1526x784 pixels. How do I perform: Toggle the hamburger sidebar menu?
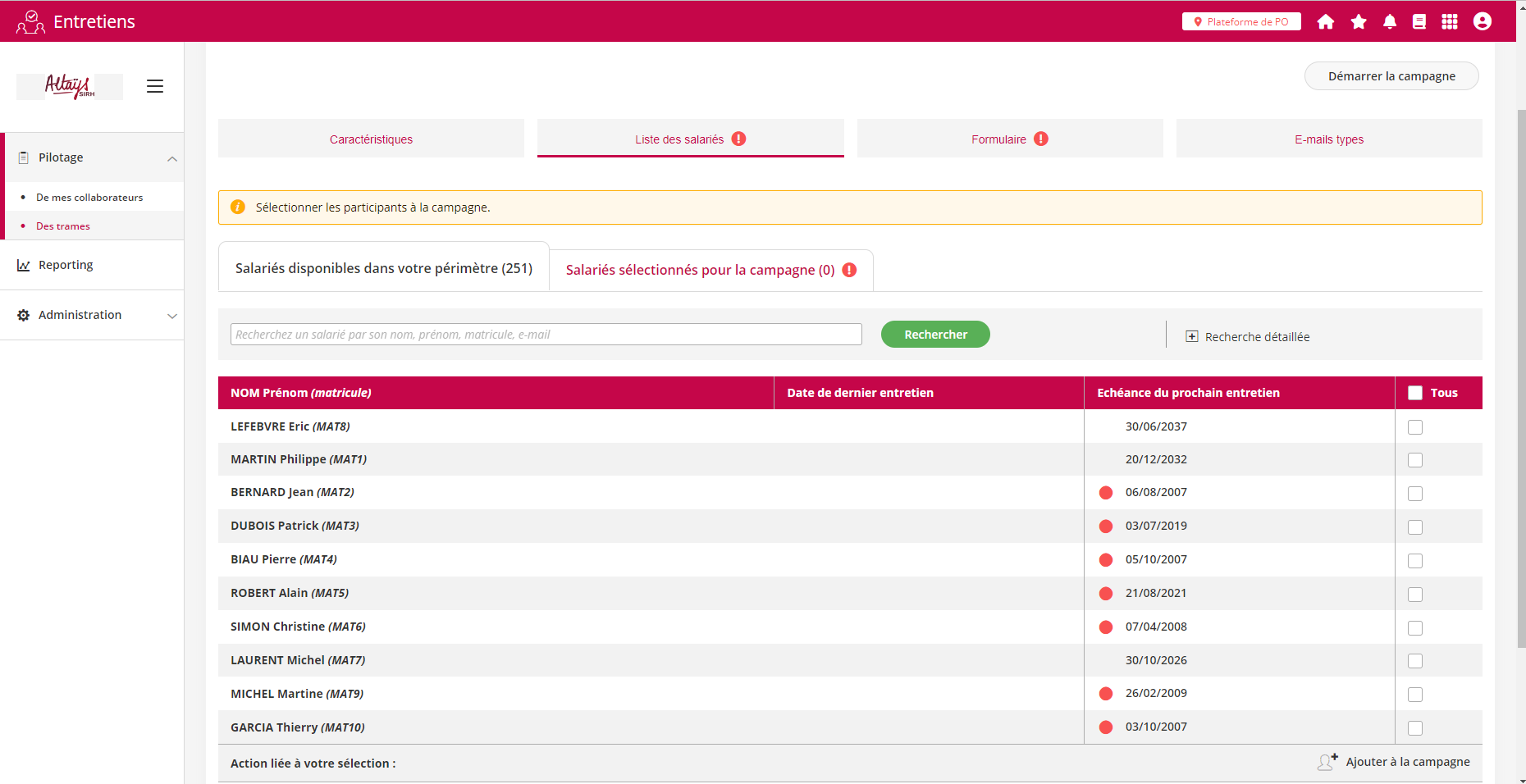(155, 86)
